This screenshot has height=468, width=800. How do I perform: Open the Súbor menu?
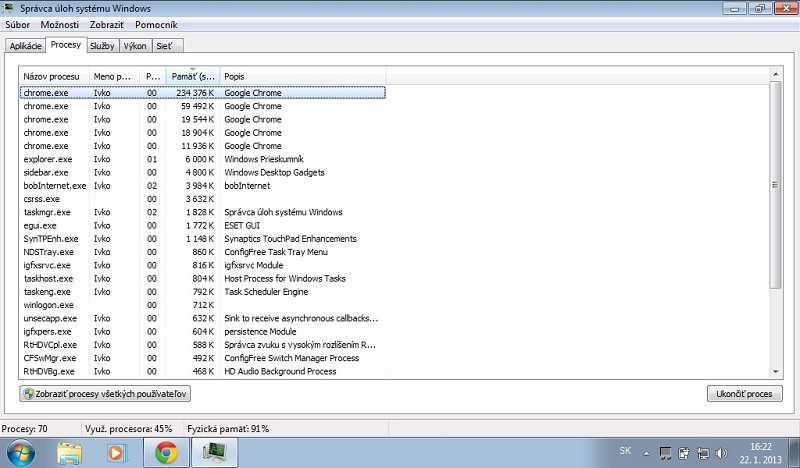(x=17, y=24)
